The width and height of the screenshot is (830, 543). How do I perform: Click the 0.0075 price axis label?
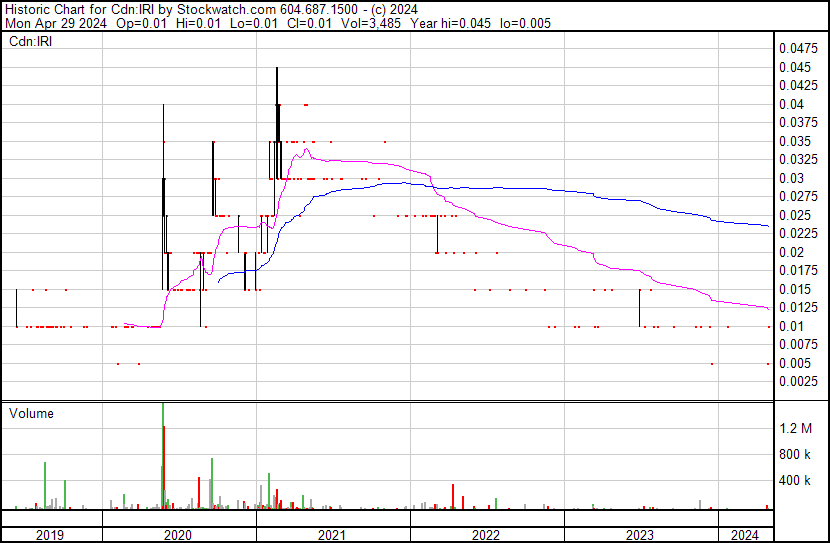798,345
